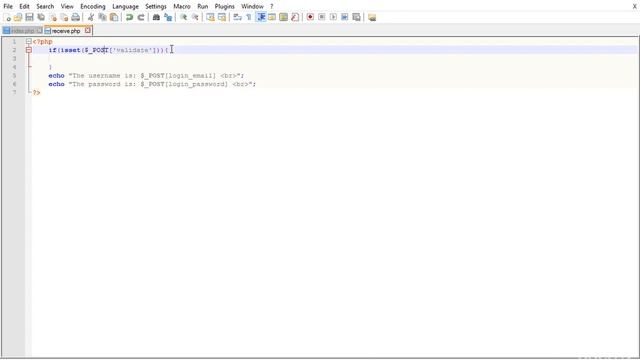Close the document with top-right X button

tap(635, 6)
